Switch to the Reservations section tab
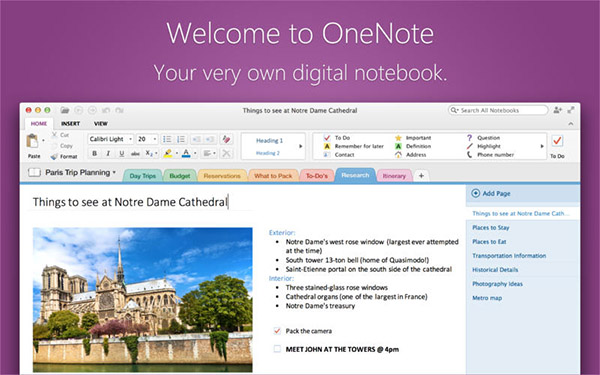The height and width of the screenshot is (375, 600). pos(222,176)
